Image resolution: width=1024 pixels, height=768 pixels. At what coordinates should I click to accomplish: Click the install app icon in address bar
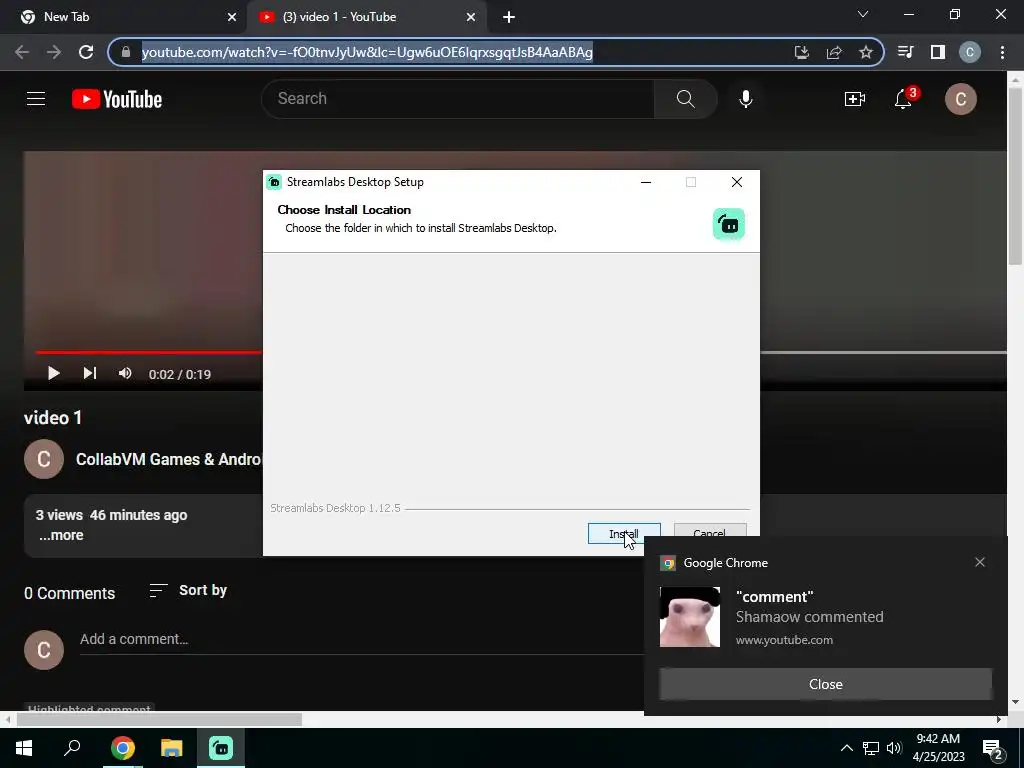pos(802,52)
